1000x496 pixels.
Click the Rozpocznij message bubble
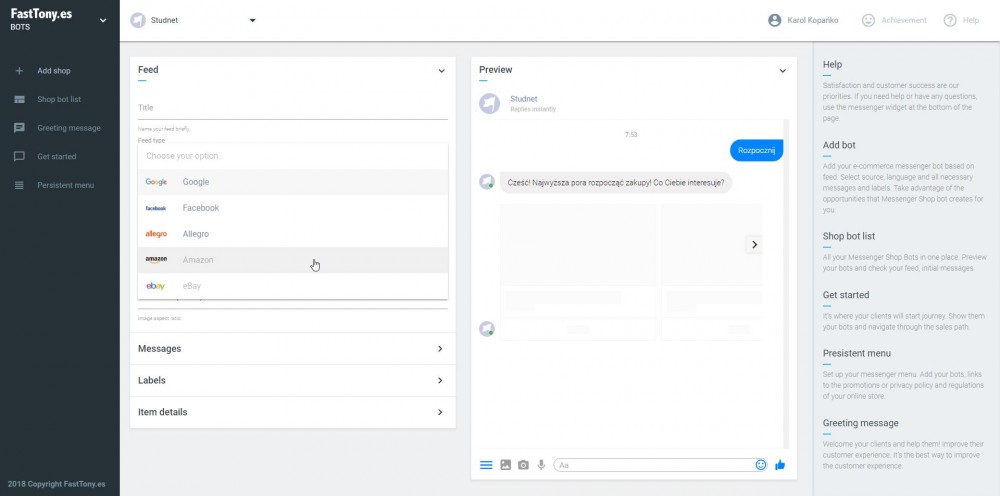[x=756, y=150]
